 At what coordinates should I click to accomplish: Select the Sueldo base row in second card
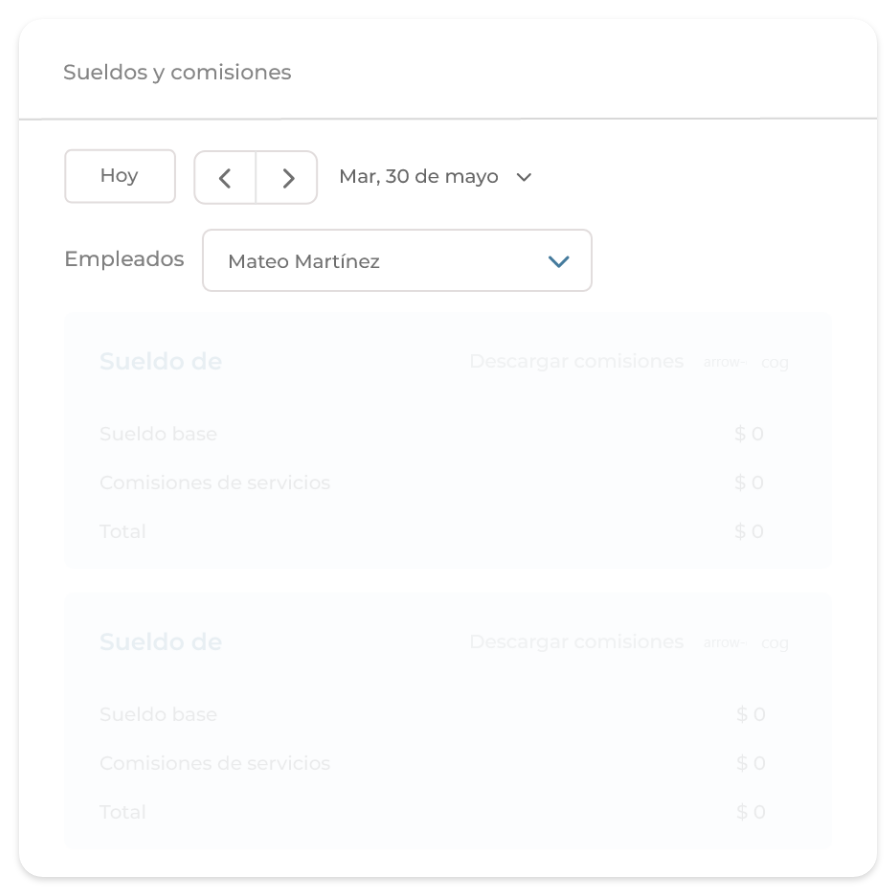158,714
